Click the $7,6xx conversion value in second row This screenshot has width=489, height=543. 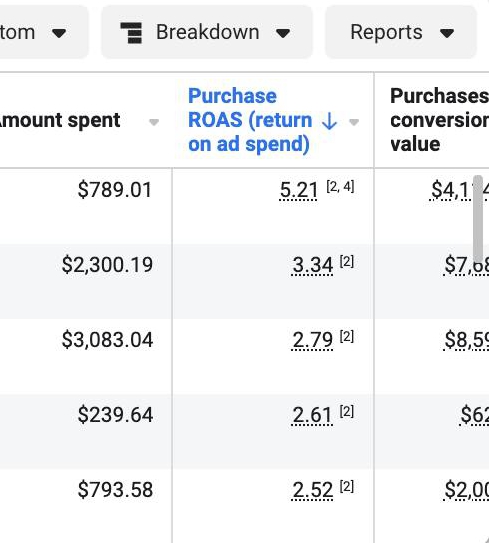(466, 265)
